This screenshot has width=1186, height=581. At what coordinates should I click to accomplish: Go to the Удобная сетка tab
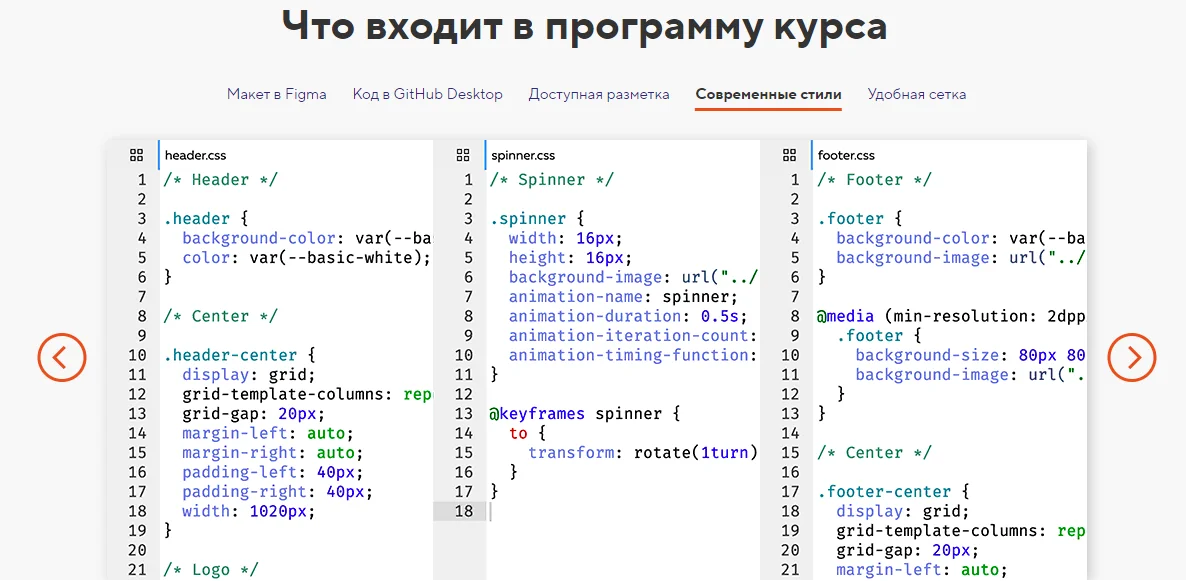pos(916,94)
